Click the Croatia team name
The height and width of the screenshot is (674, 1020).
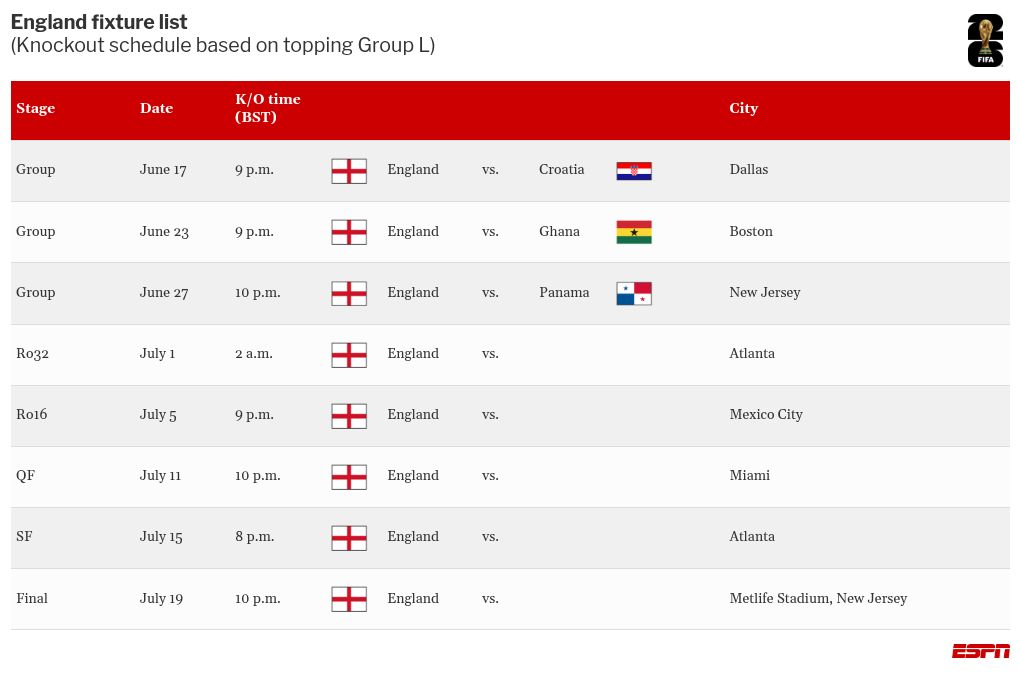pyautogui.click(x=561, y=170)
